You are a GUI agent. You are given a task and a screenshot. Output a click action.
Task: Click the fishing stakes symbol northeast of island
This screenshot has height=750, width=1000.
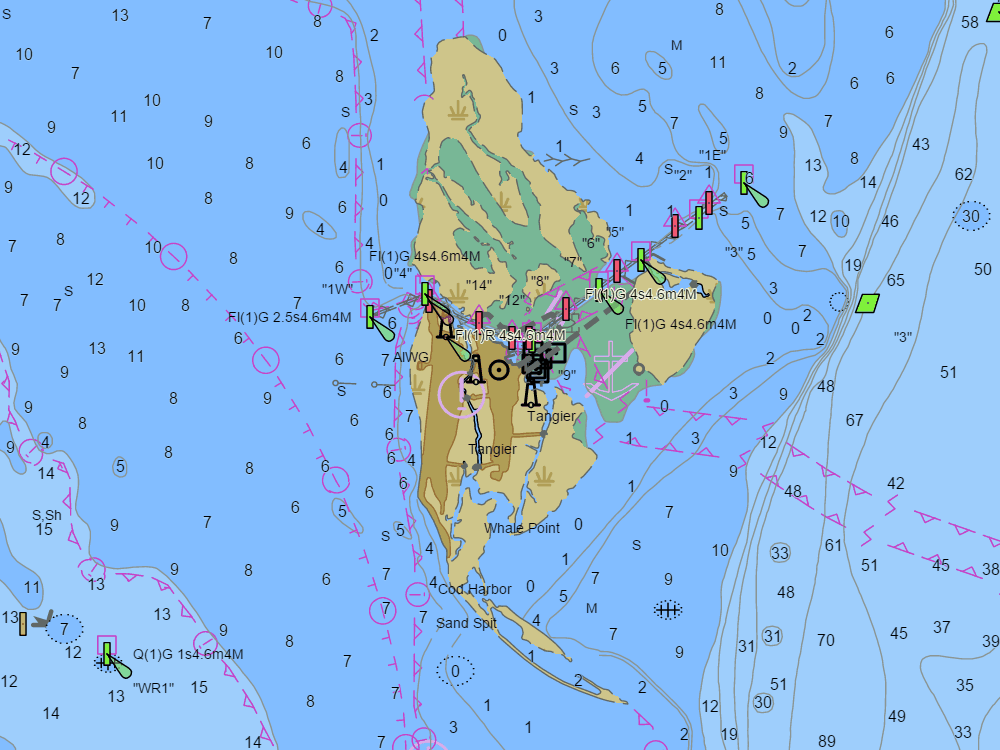click(567, 159)
